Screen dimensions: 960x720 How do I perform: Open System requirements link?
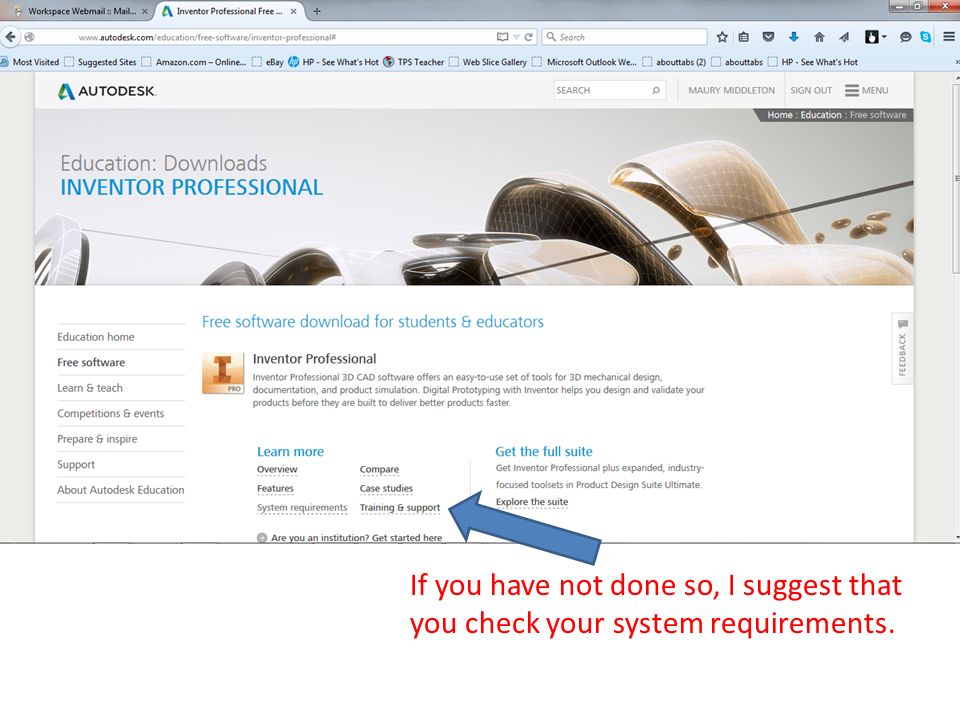[302, 508]
